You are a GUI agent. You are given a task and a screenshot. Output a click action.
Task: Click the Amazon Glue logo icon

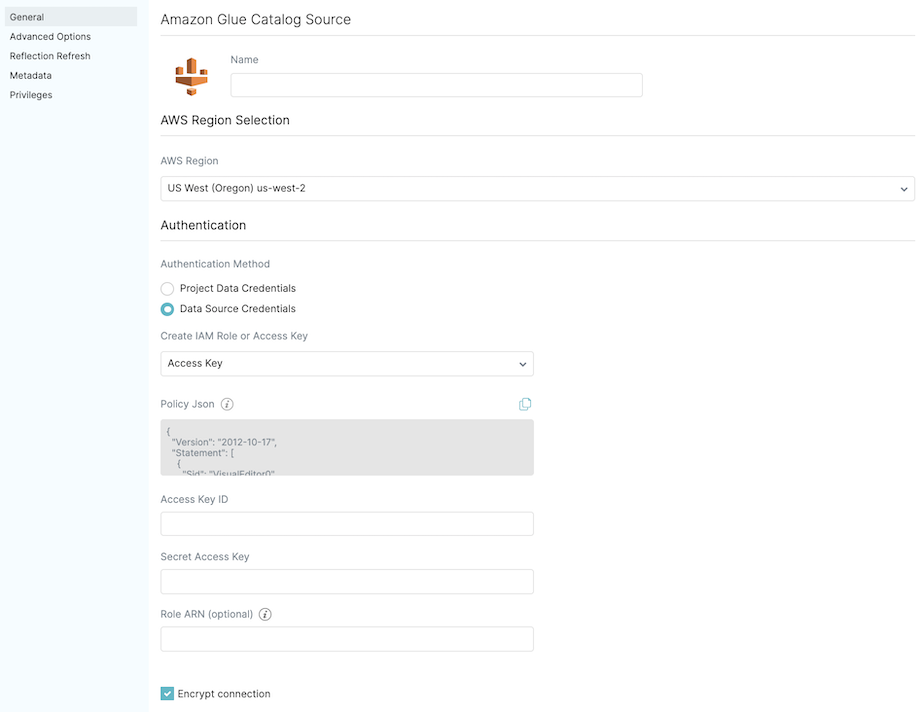[x=191, y=76]
